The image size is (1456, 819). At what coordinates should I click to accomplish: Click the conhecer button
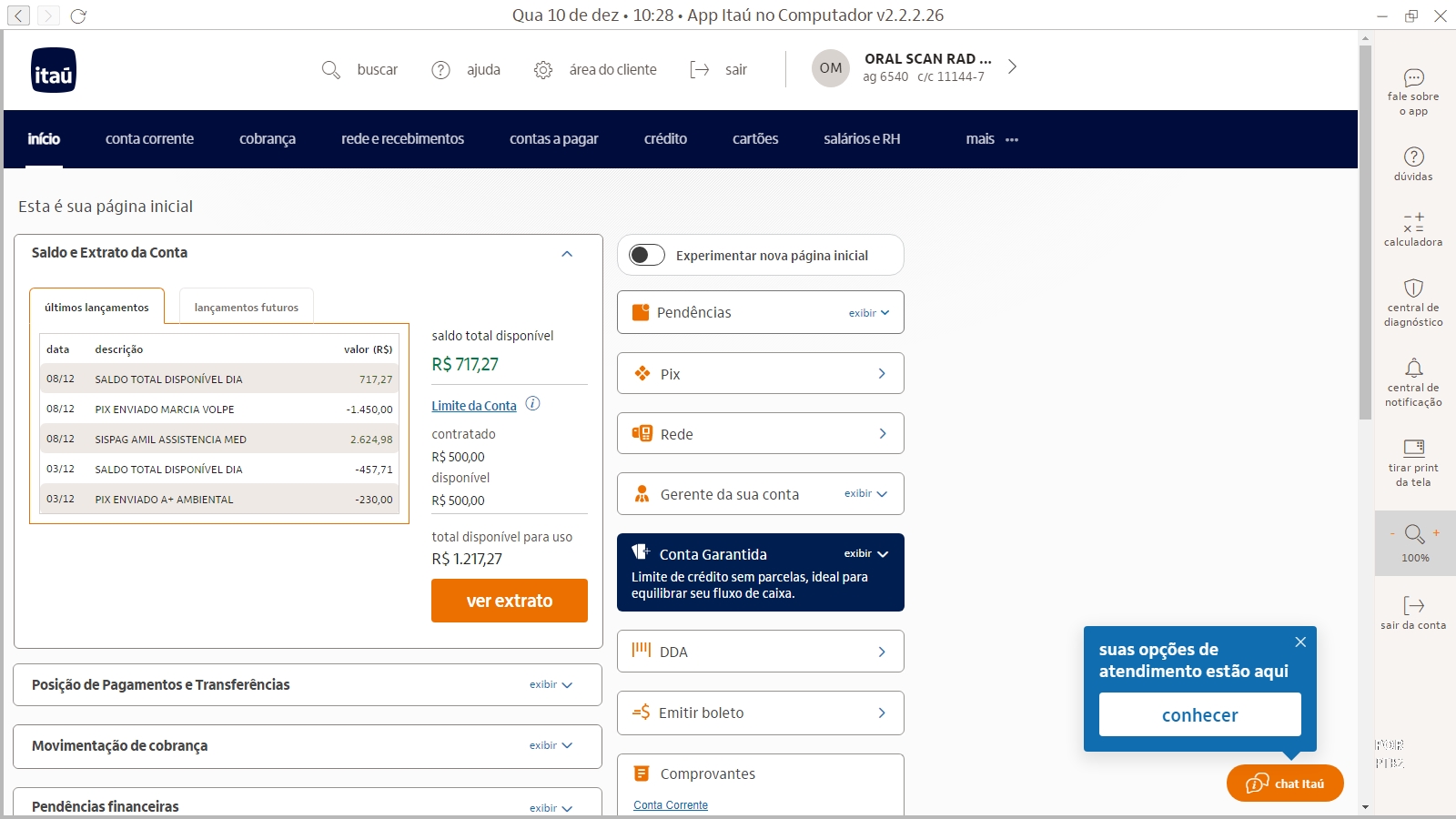click(1200, 715)
